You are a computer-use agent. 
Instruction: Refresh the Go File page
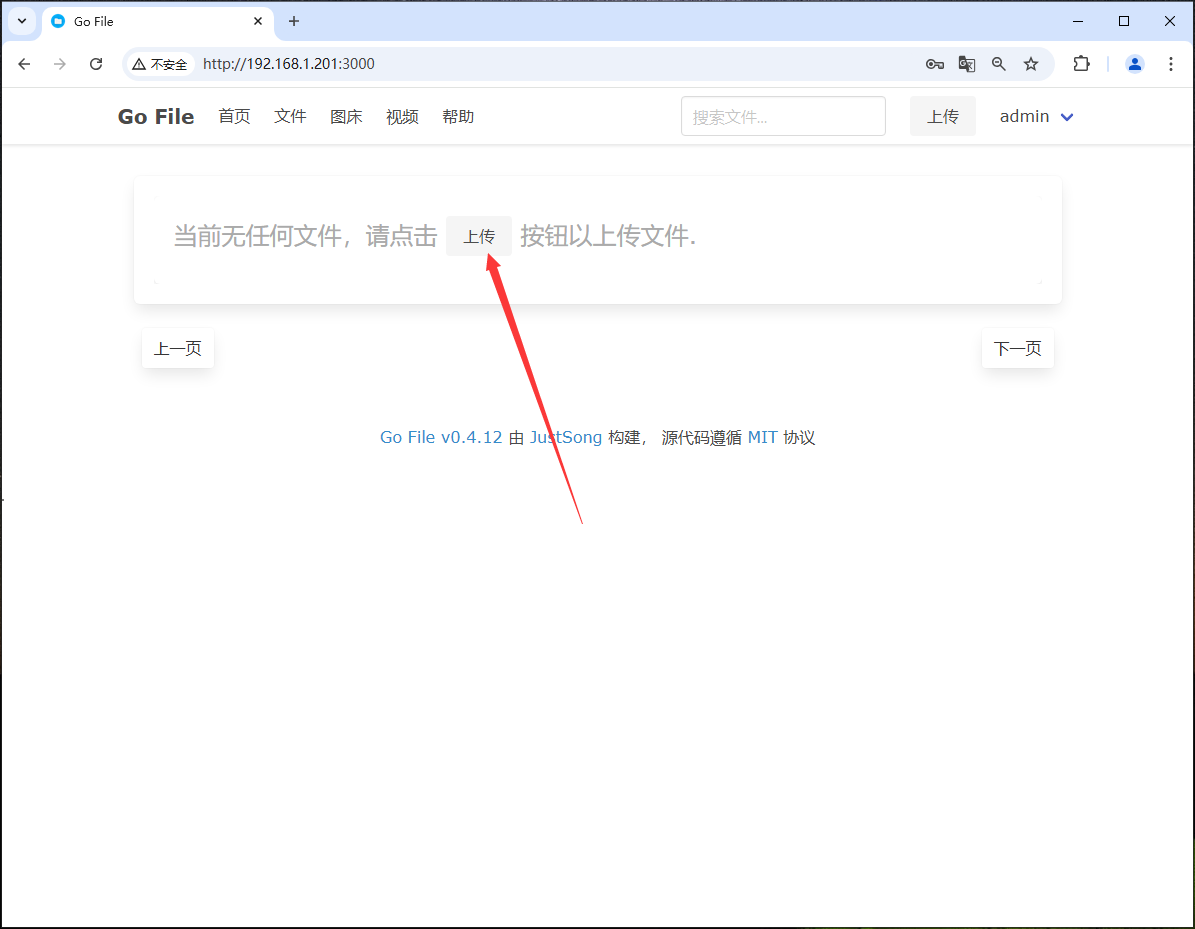coord(96,63)
